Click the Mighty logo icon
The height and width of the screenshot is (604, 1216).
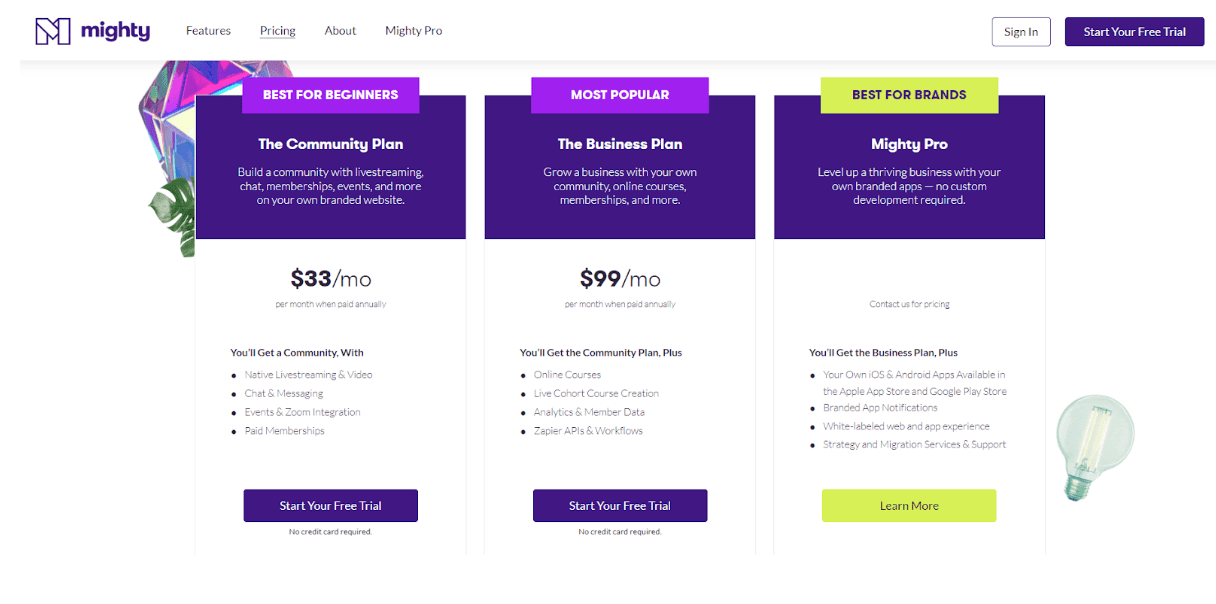[55, 30]
